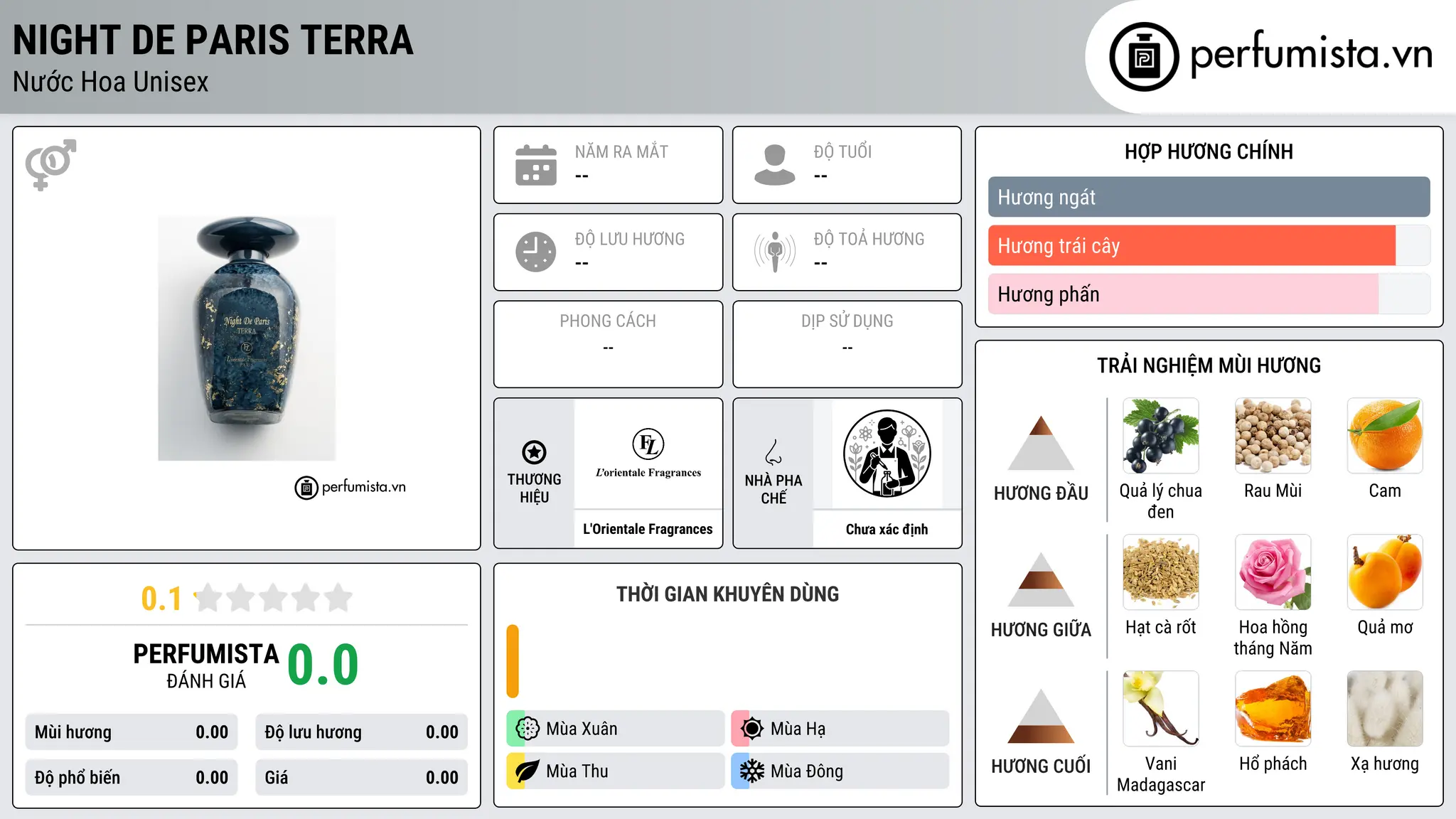Click the L'orientale Fragrances brand logo
This screenshot has width=1456, height=819.
(648, 454)
